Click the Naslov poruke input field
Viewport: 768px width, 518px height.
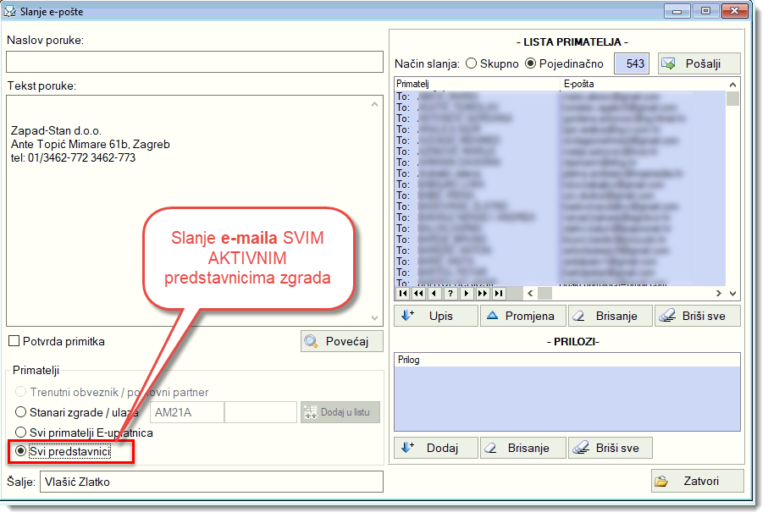tap(194, 61)
